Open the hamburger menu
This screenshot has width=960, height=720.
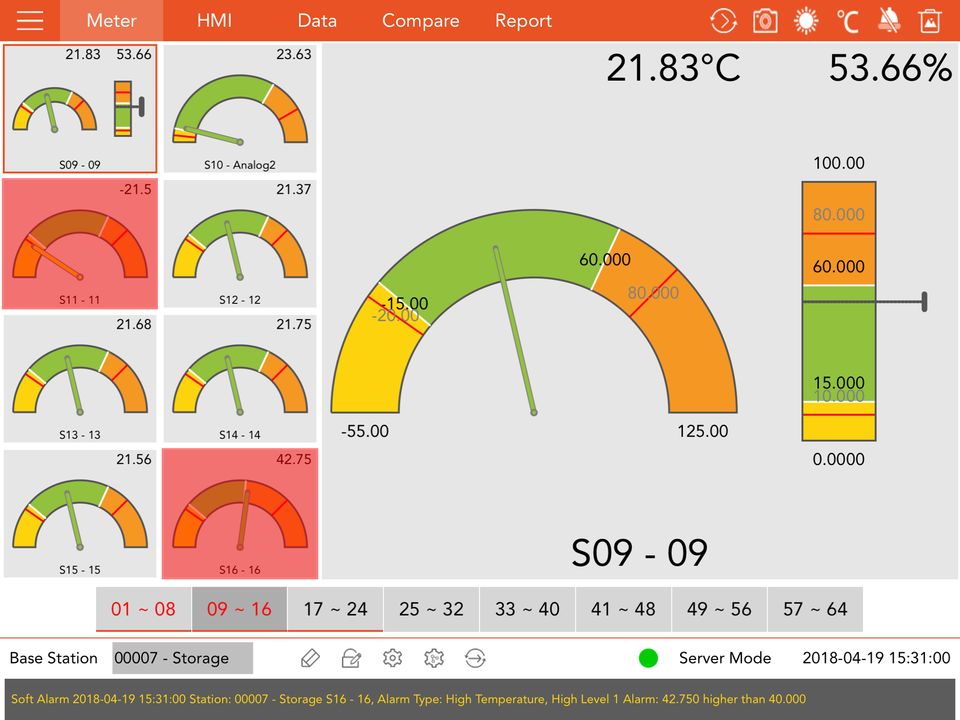(x=30, y=21)
